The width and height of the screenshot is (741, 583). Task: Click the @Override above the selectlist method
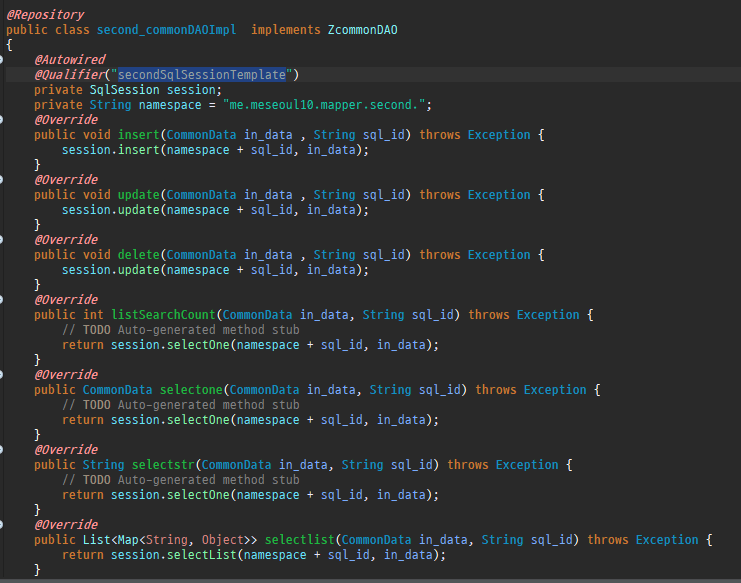click(66, 525)
